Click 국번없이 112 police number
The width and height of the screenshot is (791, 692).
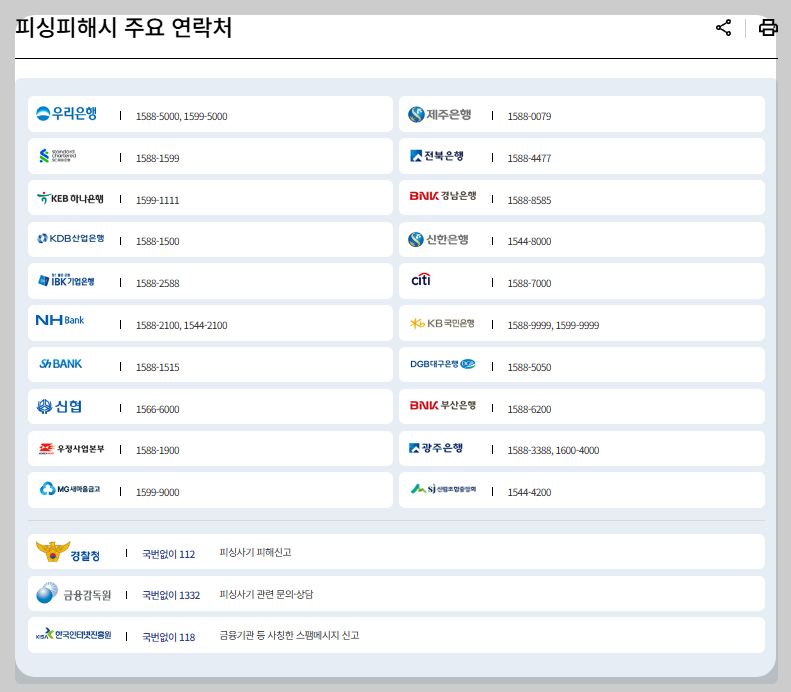(168, 554)
